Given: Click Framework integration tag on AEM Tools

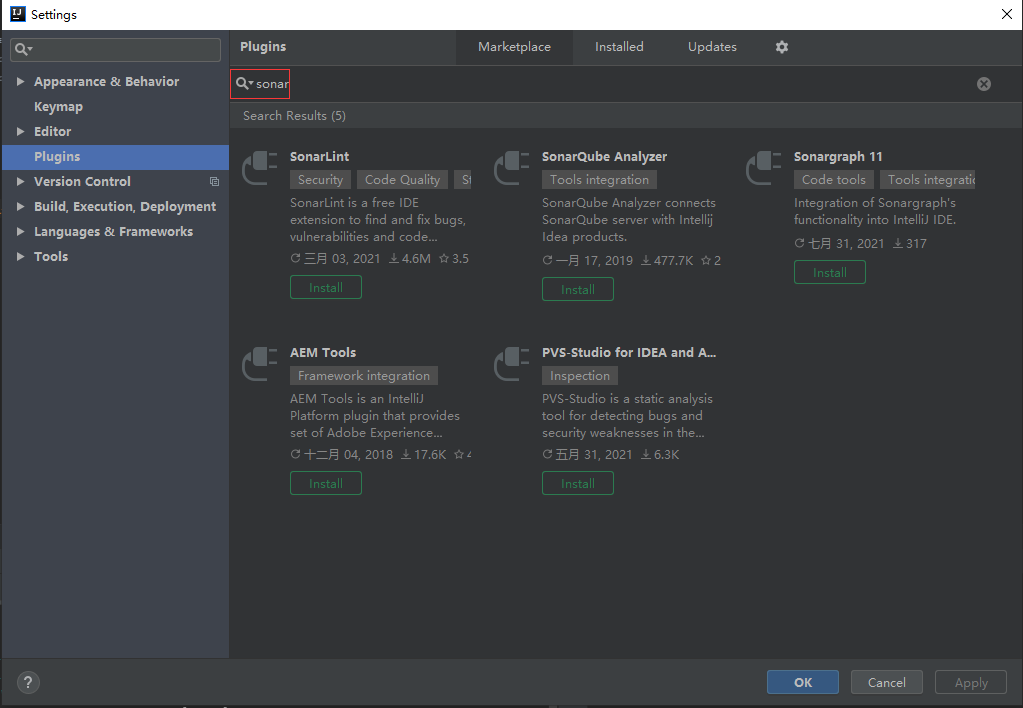Looking at the screenshot, I should (364, 375).
